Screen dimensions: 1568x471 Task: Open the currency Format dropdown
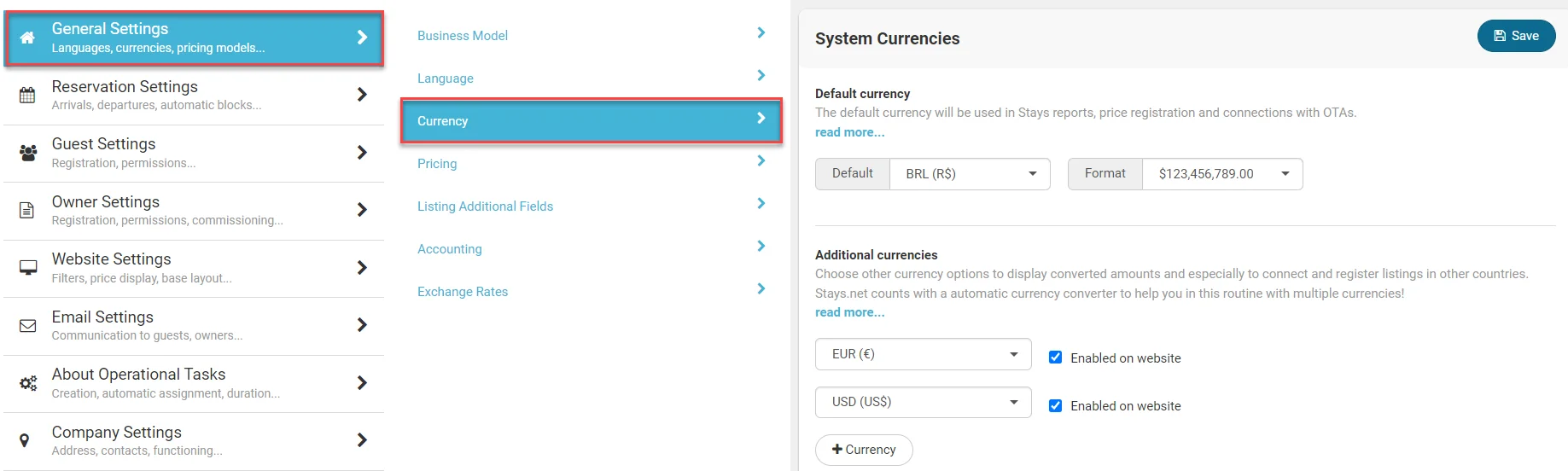pos(1221,174)
